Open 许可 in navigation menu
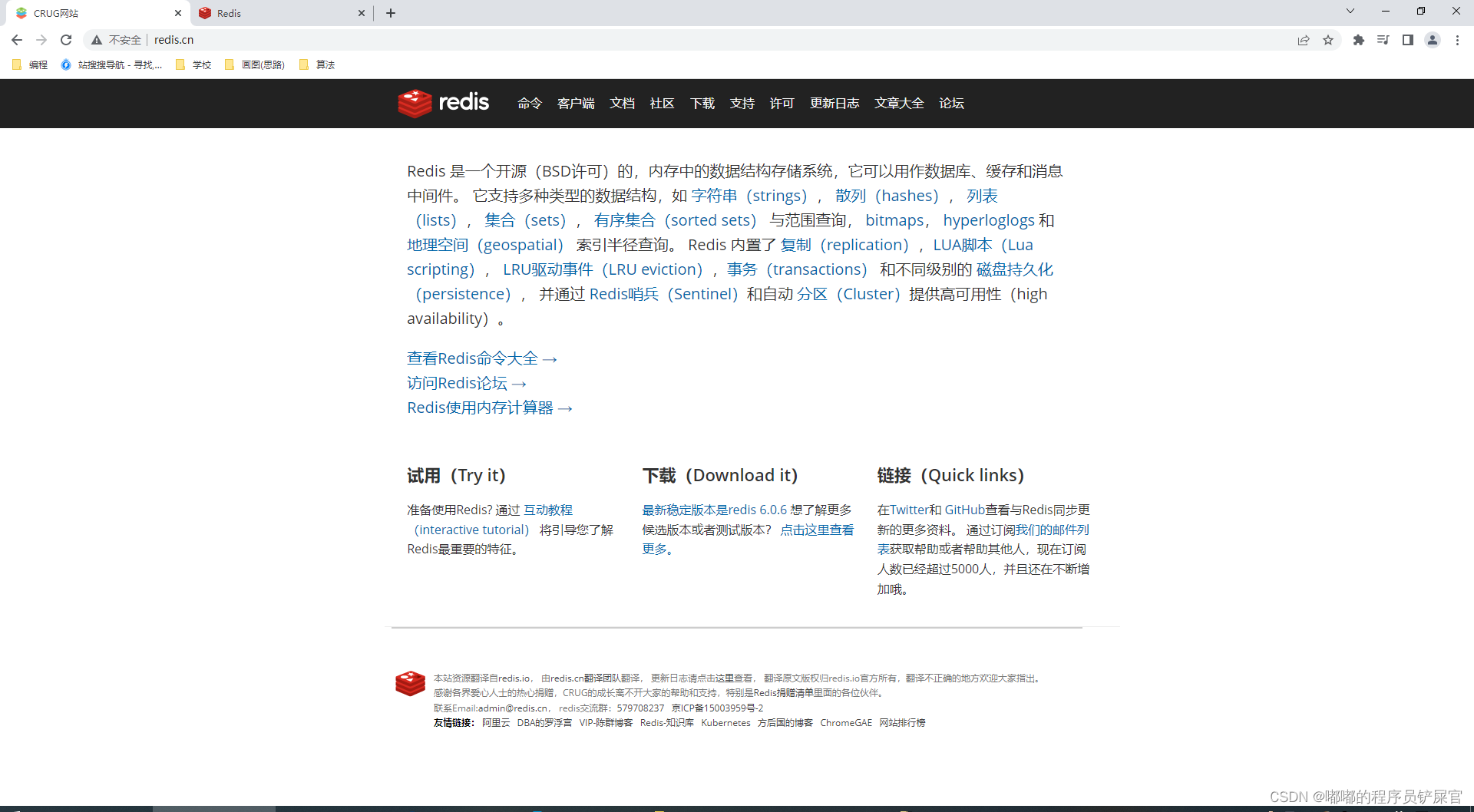Image resolution: width=1474 pixels, height=812 pixels. tap(782, 104)
